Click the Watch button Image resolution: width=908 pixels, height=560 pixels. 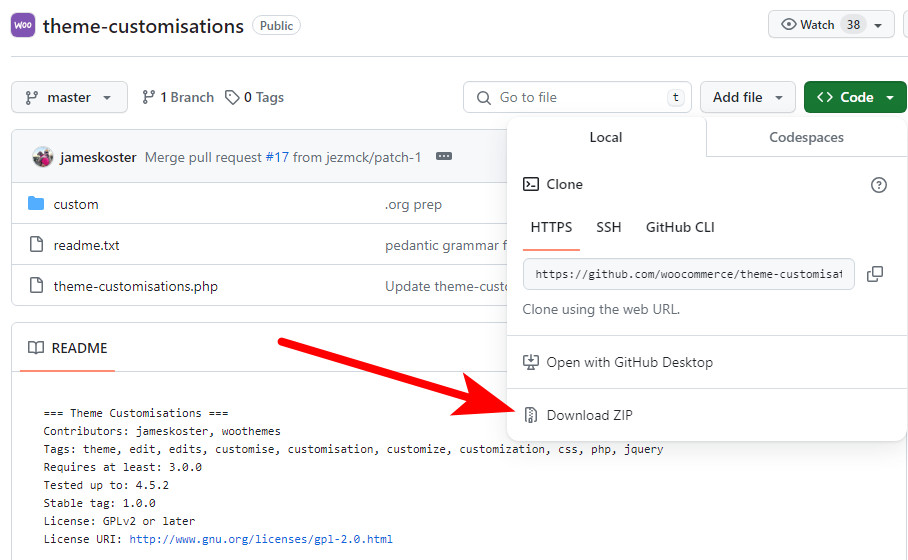(x=831, y=25)
